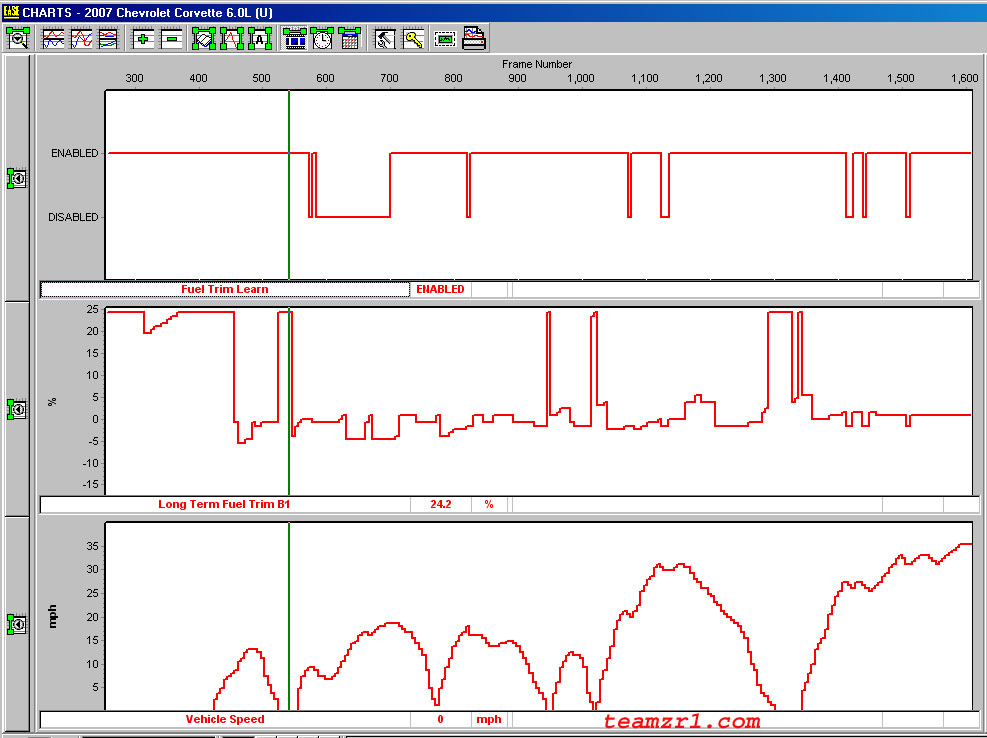Click the first multi-line chart layout icon
Image resolution: width=987 pixels, height=738 pixels.
53,39
